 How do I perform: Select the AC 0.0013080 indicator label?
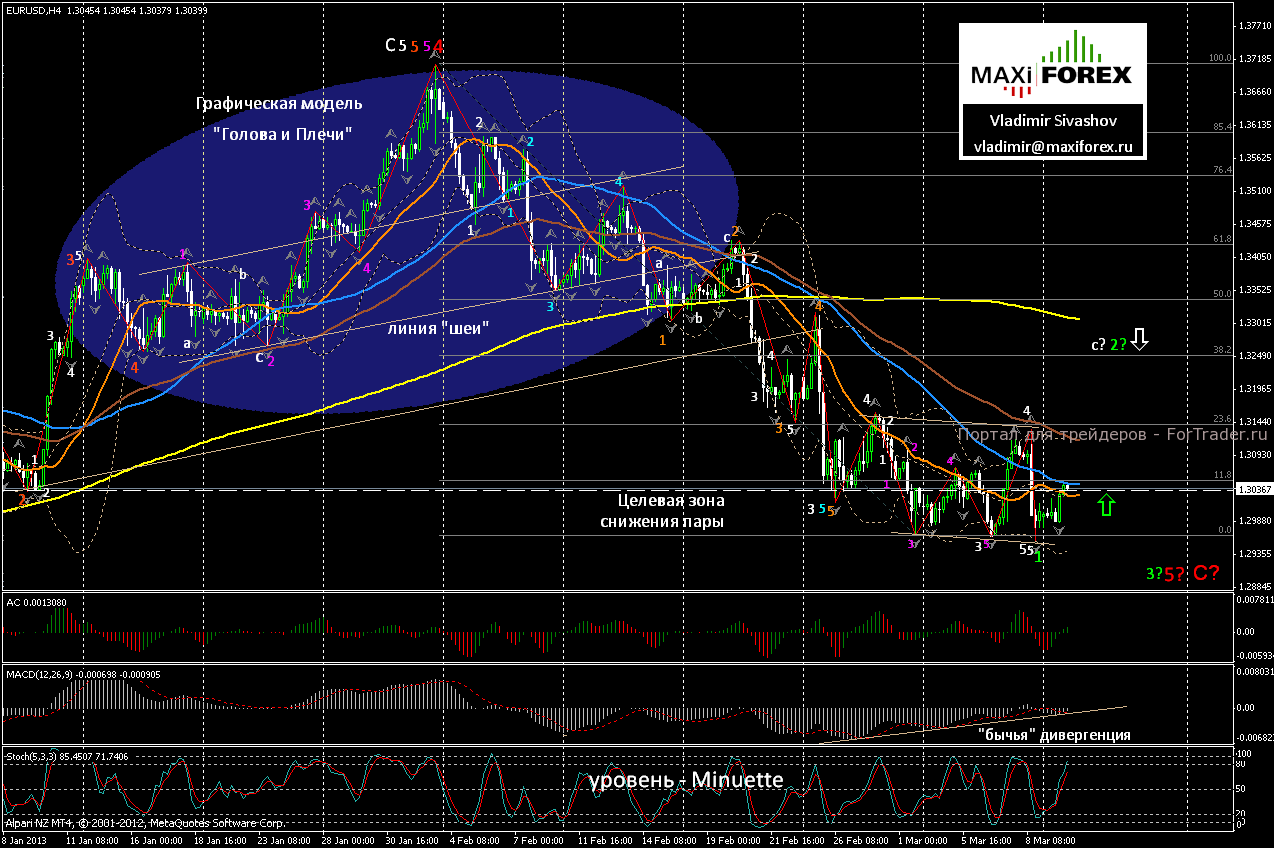[37, 603]
